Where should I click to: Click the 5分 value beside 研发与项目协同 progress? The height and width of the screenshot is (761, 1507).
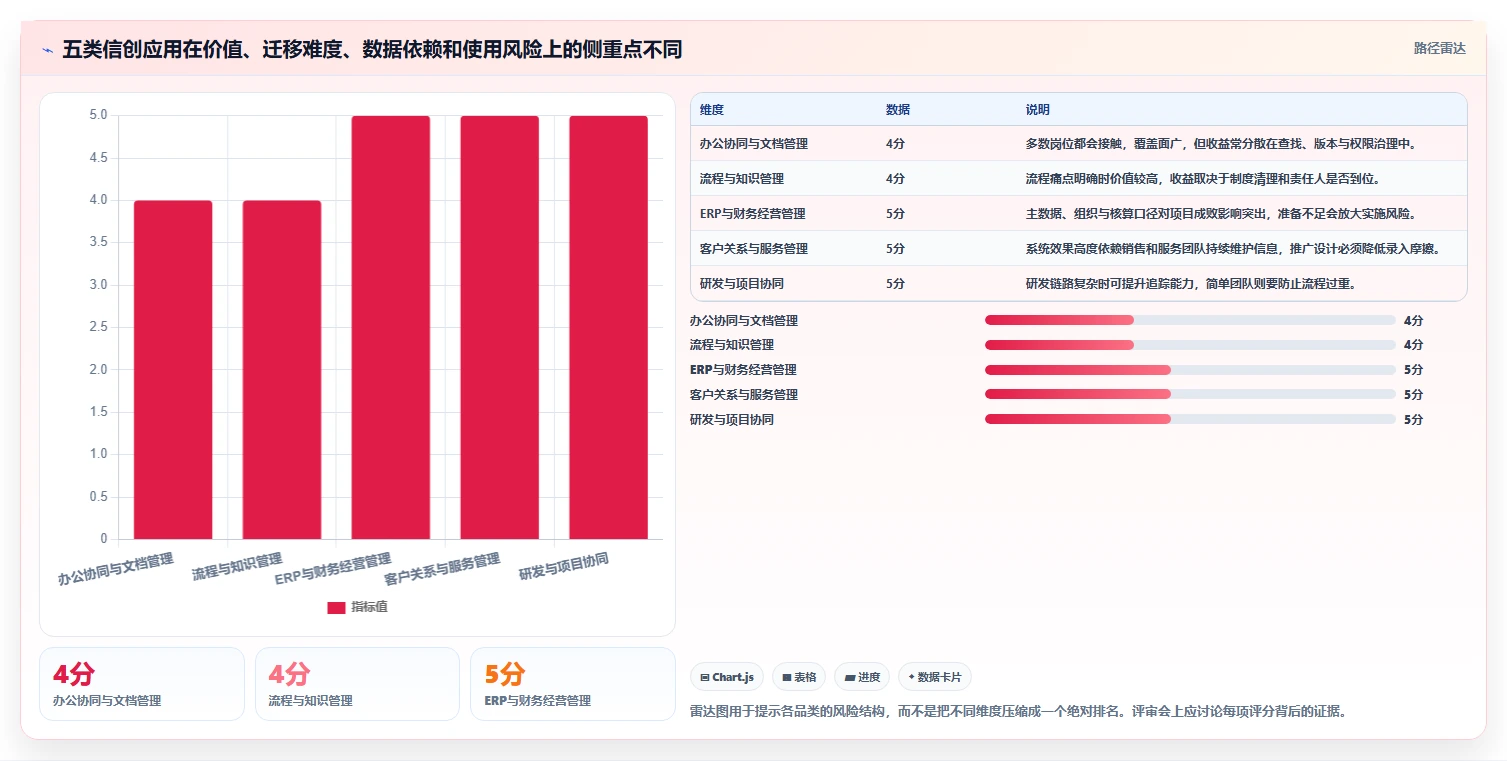pyautogui.click(x=1413, y=419)
